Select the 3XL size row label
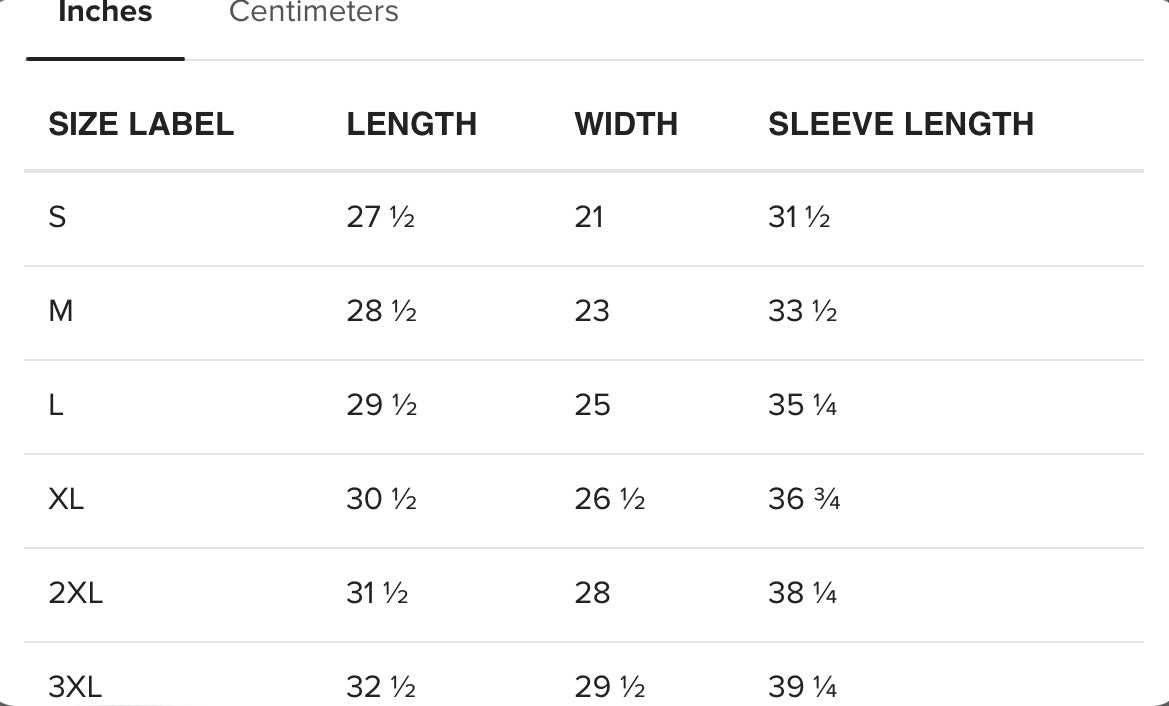 75,687
